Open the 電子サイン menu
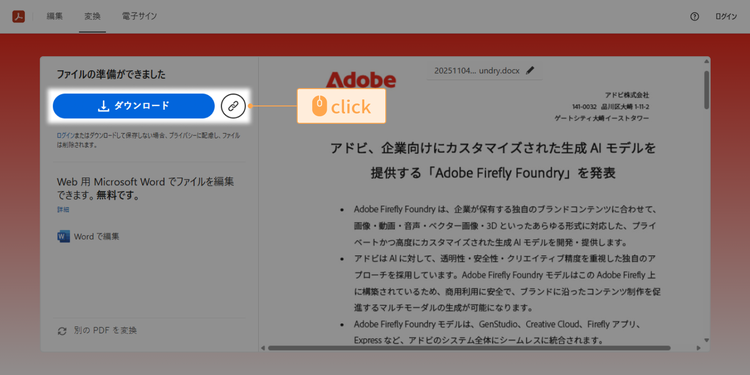The image size is (750, 375). pos(139,16)
